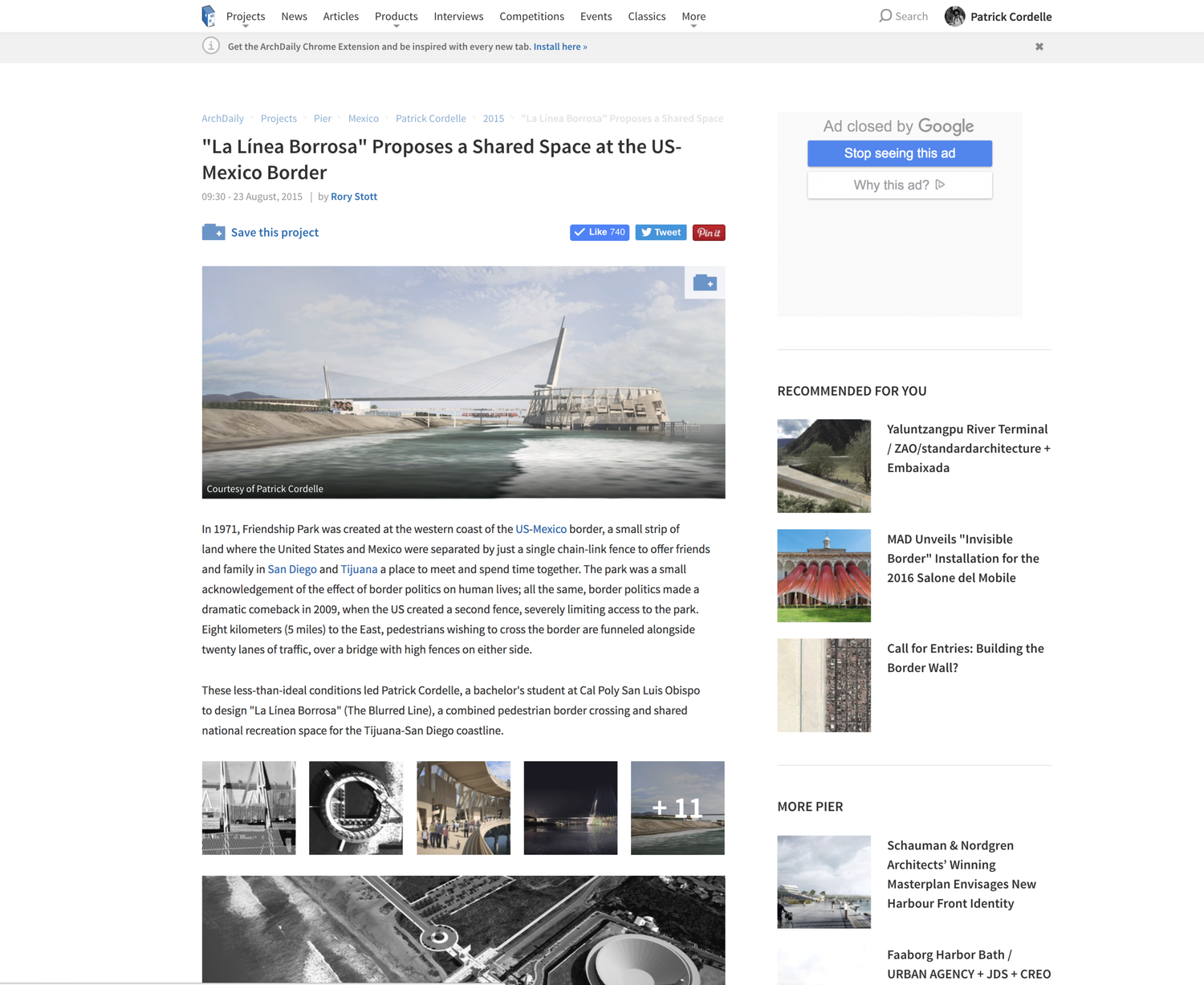The width and height of the screenshot is (1204, 985).
Task: Click the ArchDaily logo icon
Action: [209, 16]
